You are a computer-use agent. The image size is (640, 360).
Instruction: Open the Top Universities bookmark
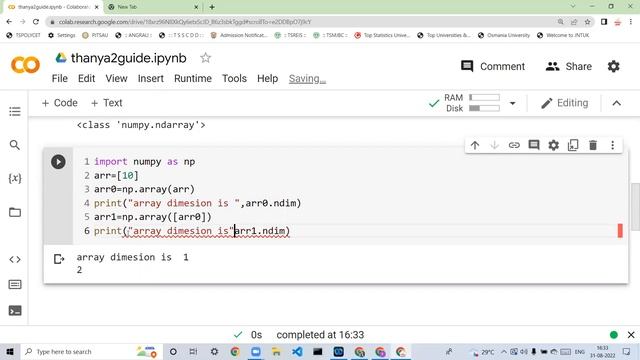pos(444,35)
